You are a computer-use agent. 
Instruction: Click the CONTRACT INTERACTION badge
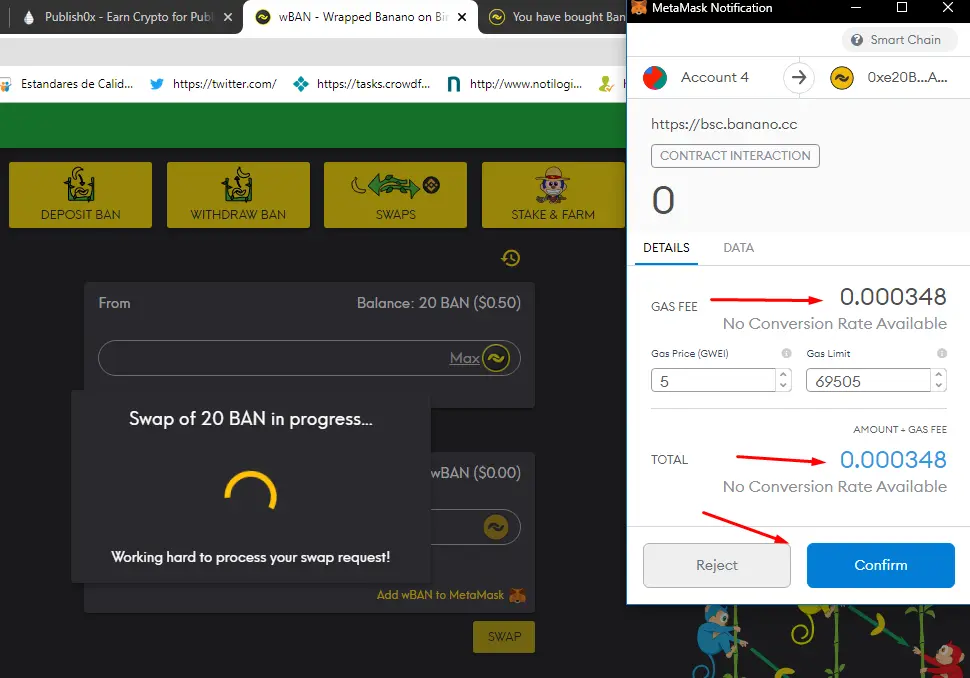[x=735, y=156]
